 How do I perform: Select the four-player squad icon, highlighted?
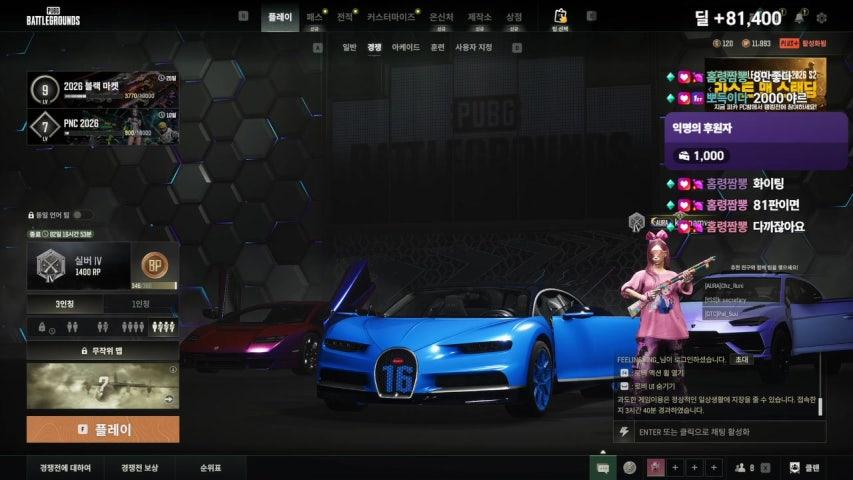163,327
